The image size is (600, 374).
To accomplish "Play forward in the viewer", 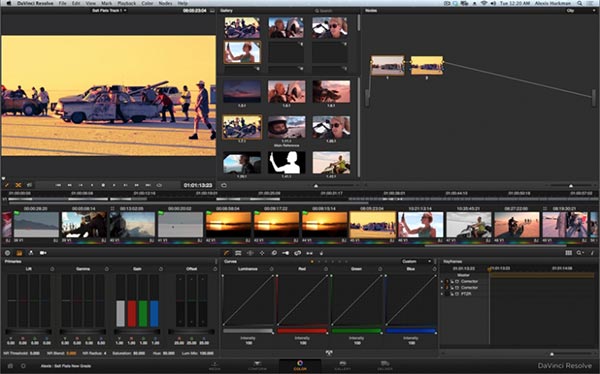I will (x=114, y=185).
